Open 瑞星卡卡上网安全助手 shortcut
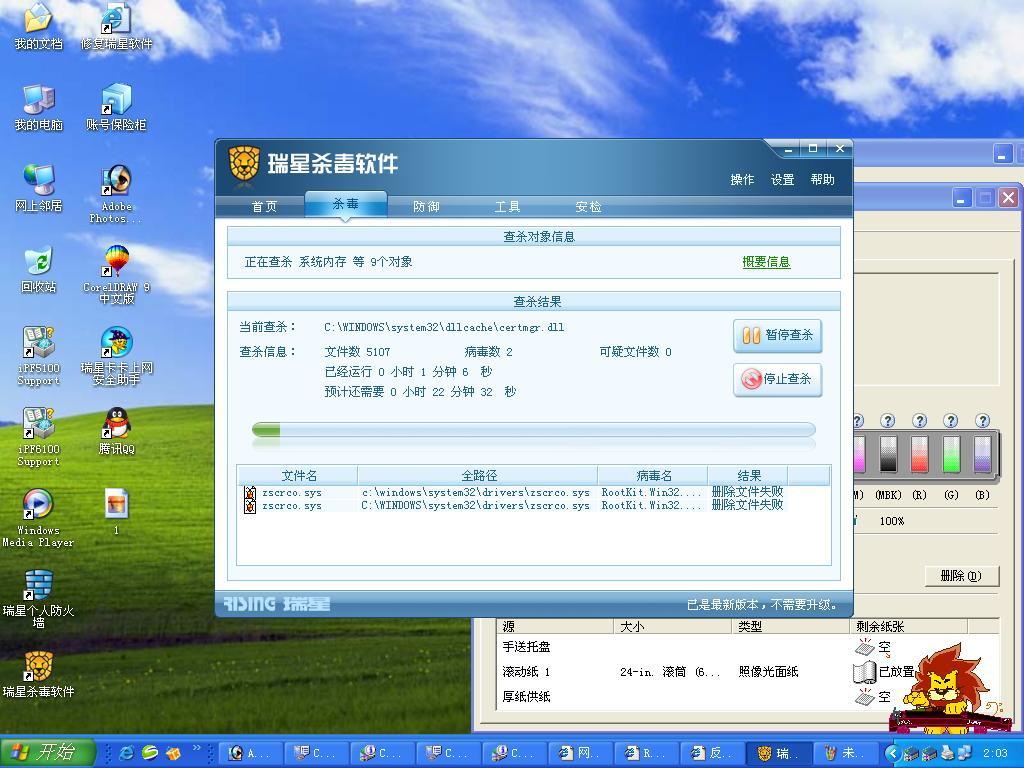 click(116, 355)
